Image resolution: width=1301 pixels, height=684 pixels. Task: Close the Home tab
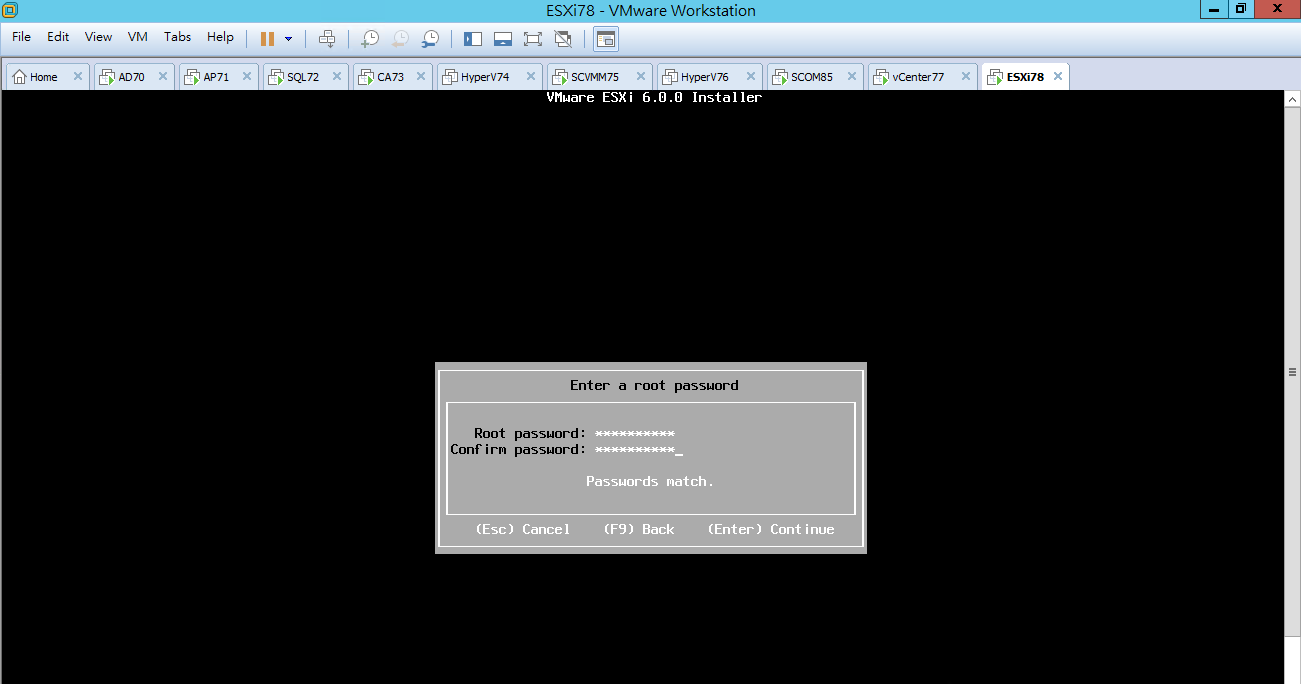point(78,76)
